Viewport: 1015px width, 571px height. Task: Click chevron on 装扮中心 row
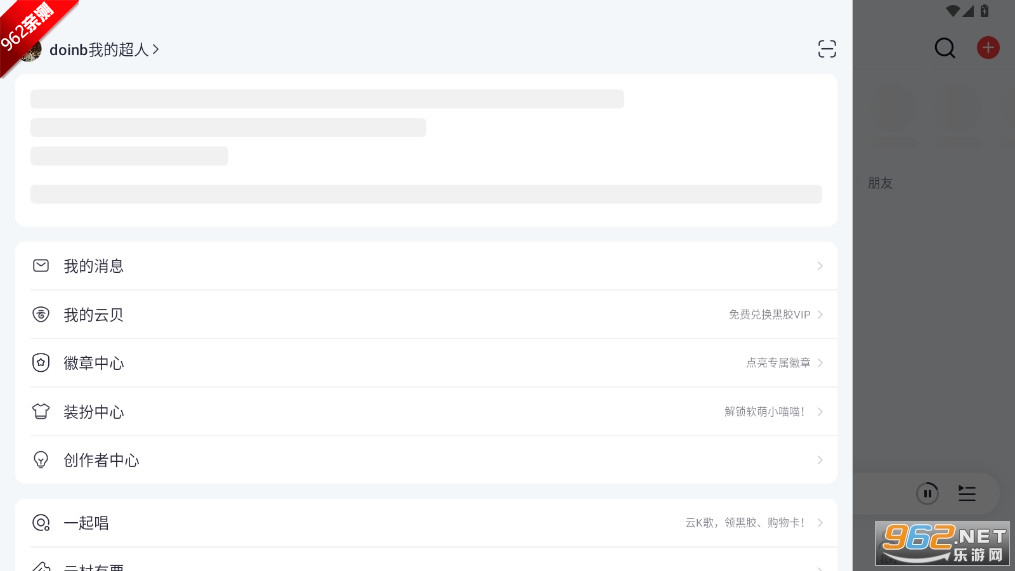tap(820, 412)
